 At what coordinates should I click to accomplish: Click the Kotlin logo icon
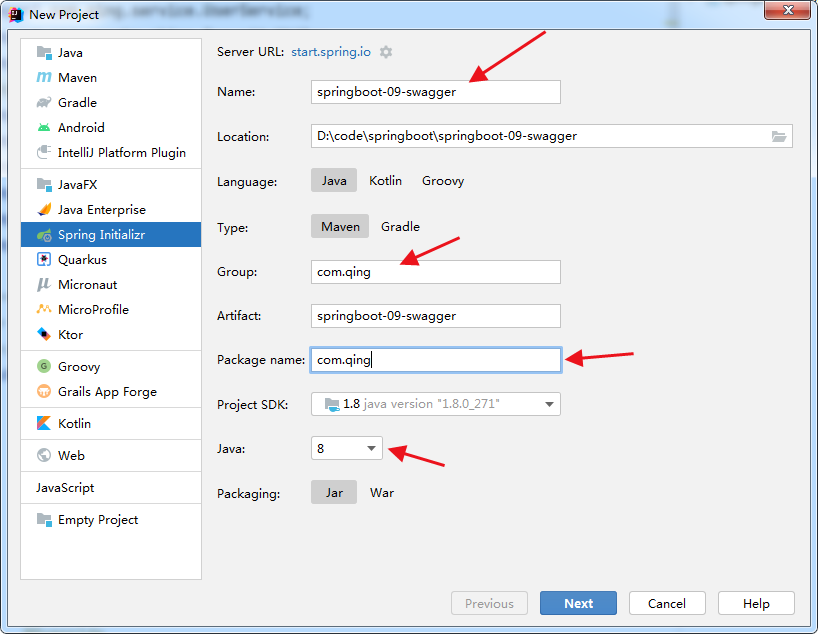pyautogui.click(x=44, y=423)
